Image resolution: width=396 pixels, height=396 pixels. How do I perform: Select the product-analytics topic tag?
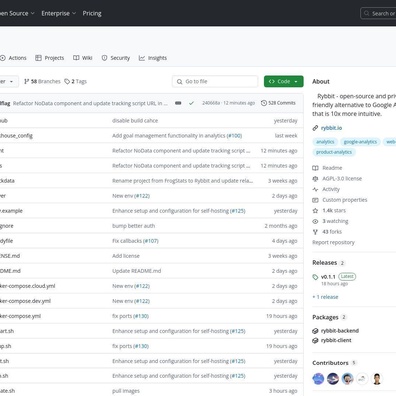point(334,152)
